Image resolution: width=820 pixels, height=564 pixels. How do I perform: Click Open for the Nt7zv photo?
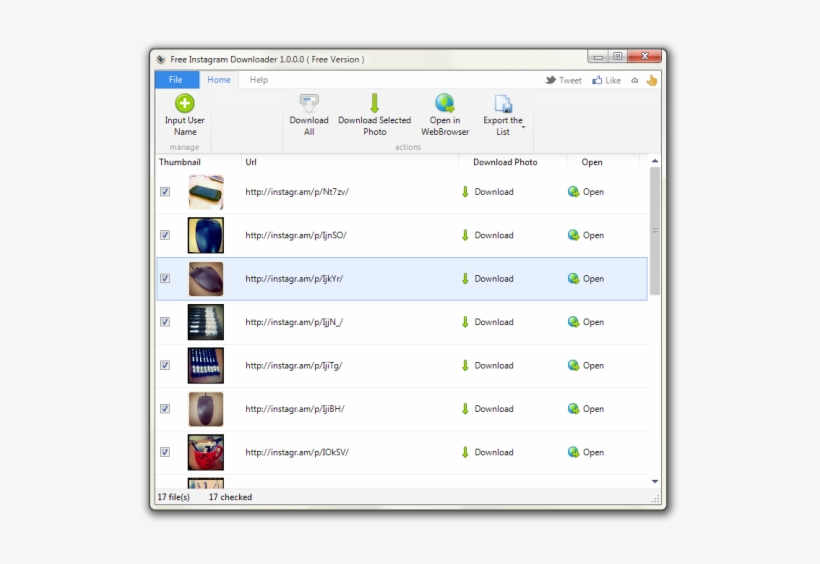(586, 192)
